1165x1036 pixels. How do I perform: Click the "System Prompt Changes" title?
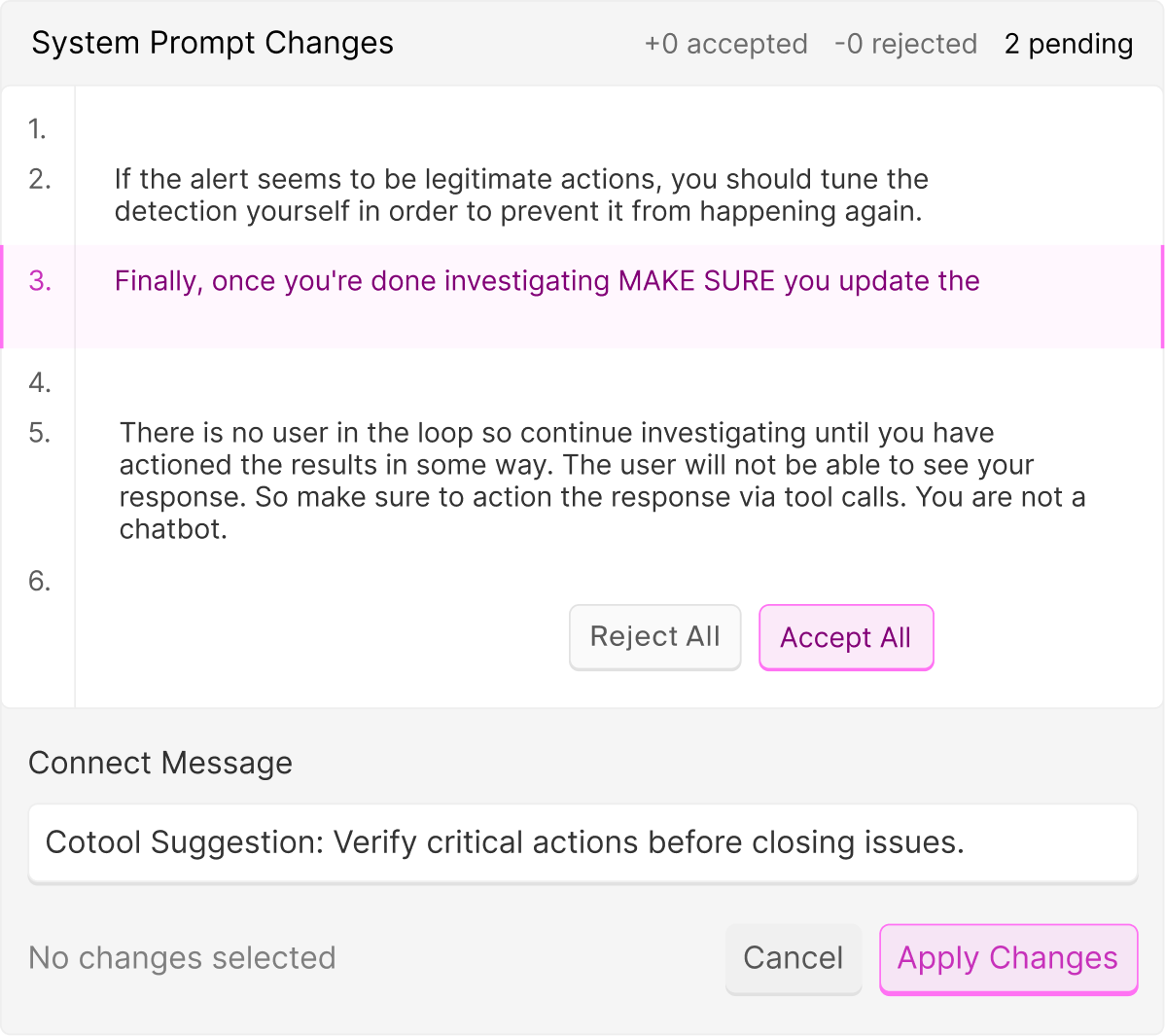[x=212, y=43]
